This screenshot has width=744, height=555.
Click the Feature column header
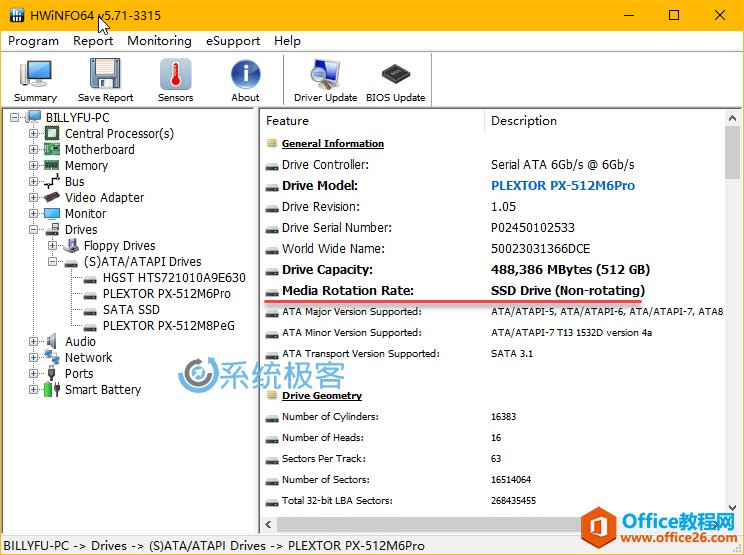(x=372, y=121)
